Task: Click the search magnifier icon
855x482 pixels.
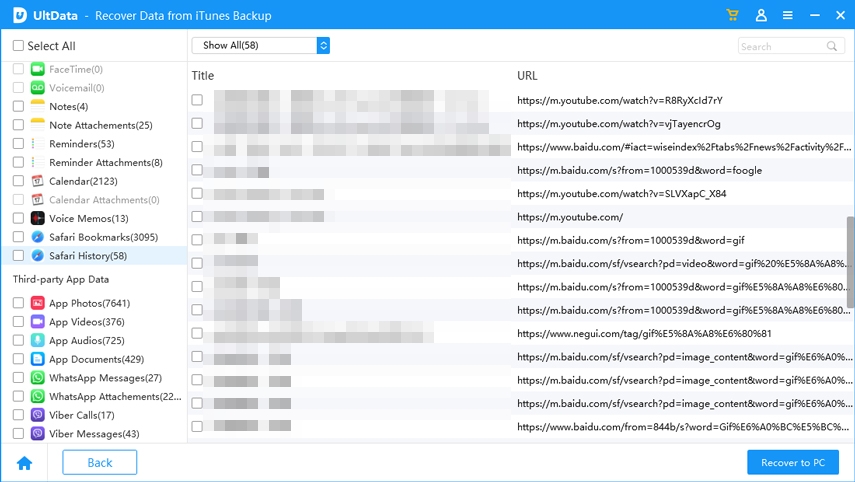Action: (832, 46)
